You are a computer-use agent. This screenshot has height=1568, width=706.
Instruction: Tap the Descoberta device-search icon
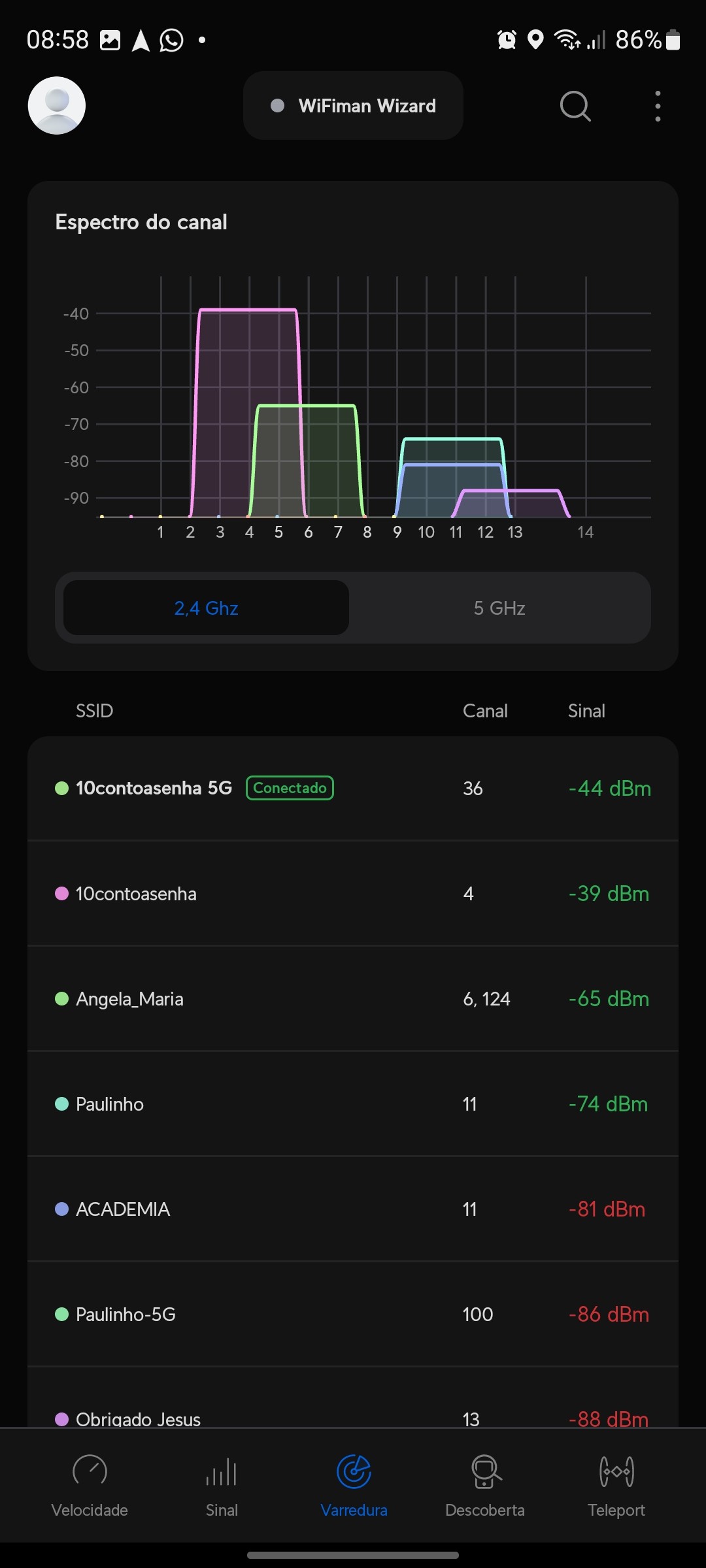(x=485, y=1471)
